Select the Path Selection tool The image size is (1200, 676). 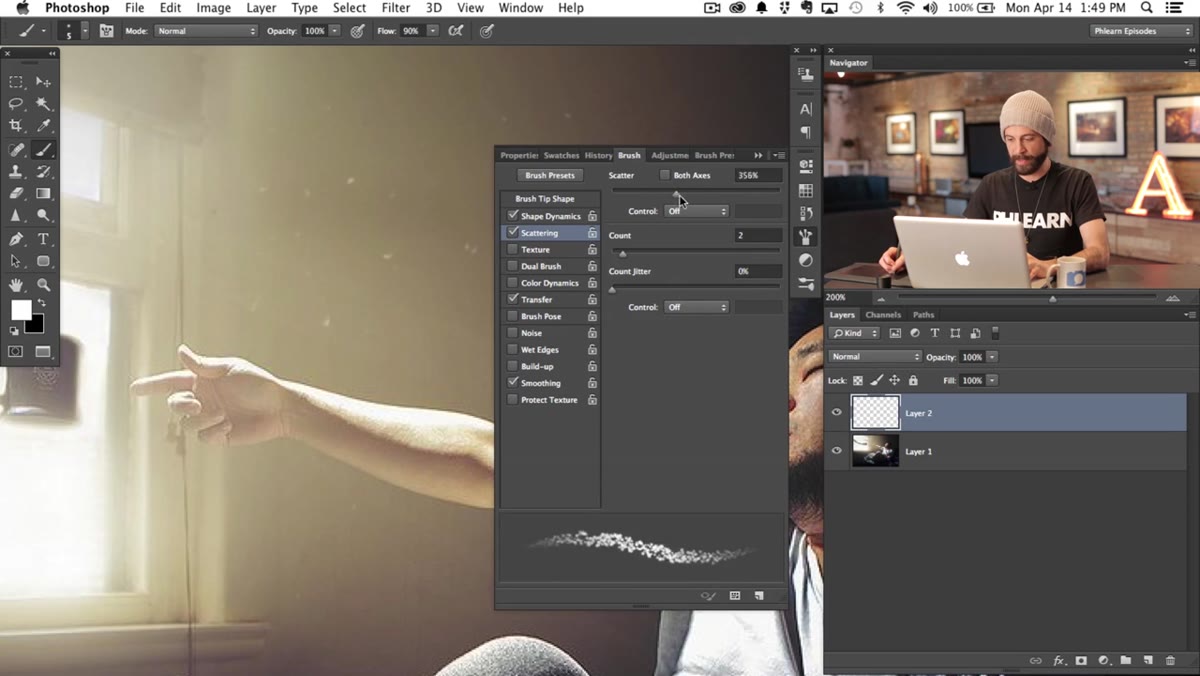16,262
